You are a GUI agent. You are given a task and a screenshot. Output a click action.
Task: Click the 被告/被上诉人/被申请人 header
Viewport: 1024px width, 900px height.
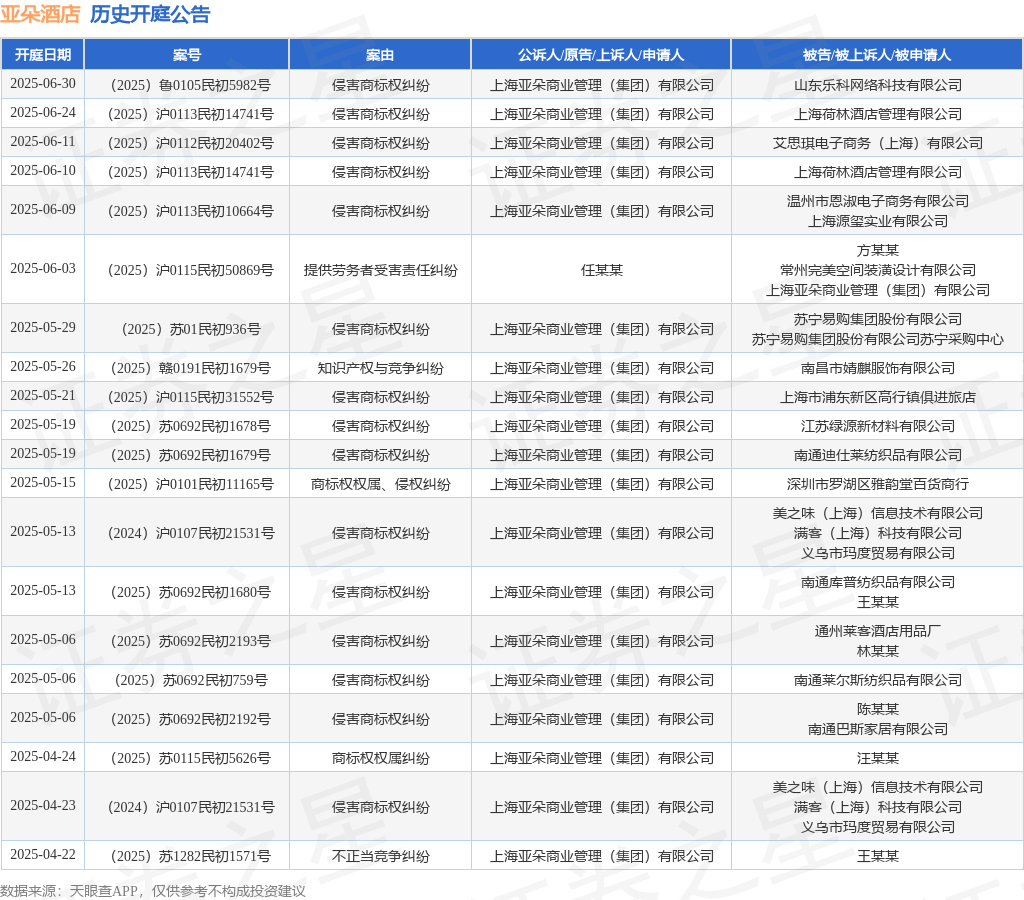(x=877, y=55)
